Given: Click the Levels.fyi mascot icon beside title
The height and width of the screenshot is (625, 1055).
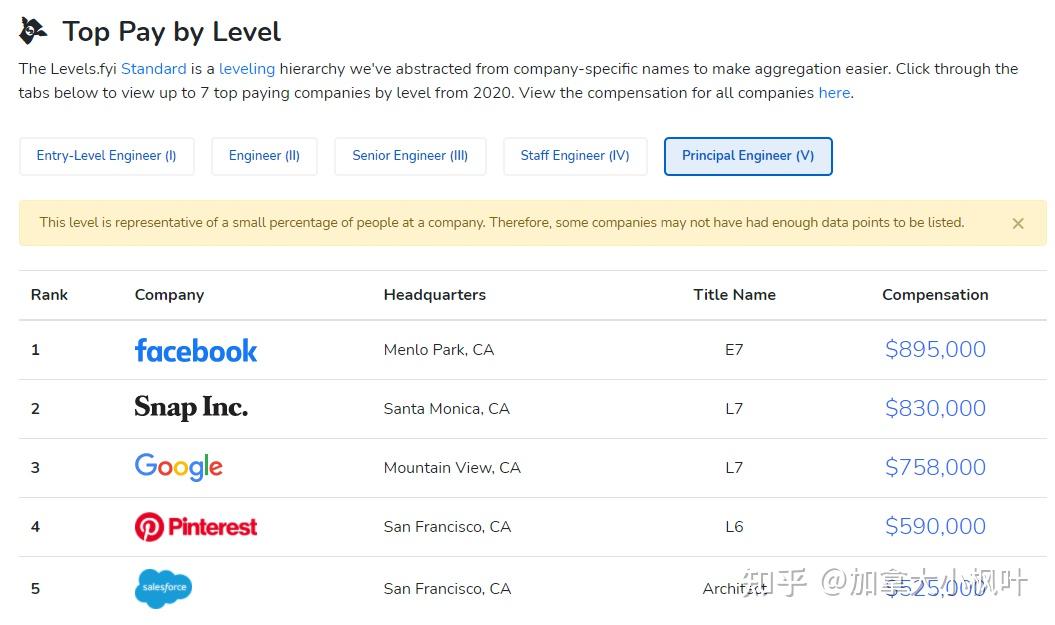Looking at the screenshot, I should click(x=33, y=31).
